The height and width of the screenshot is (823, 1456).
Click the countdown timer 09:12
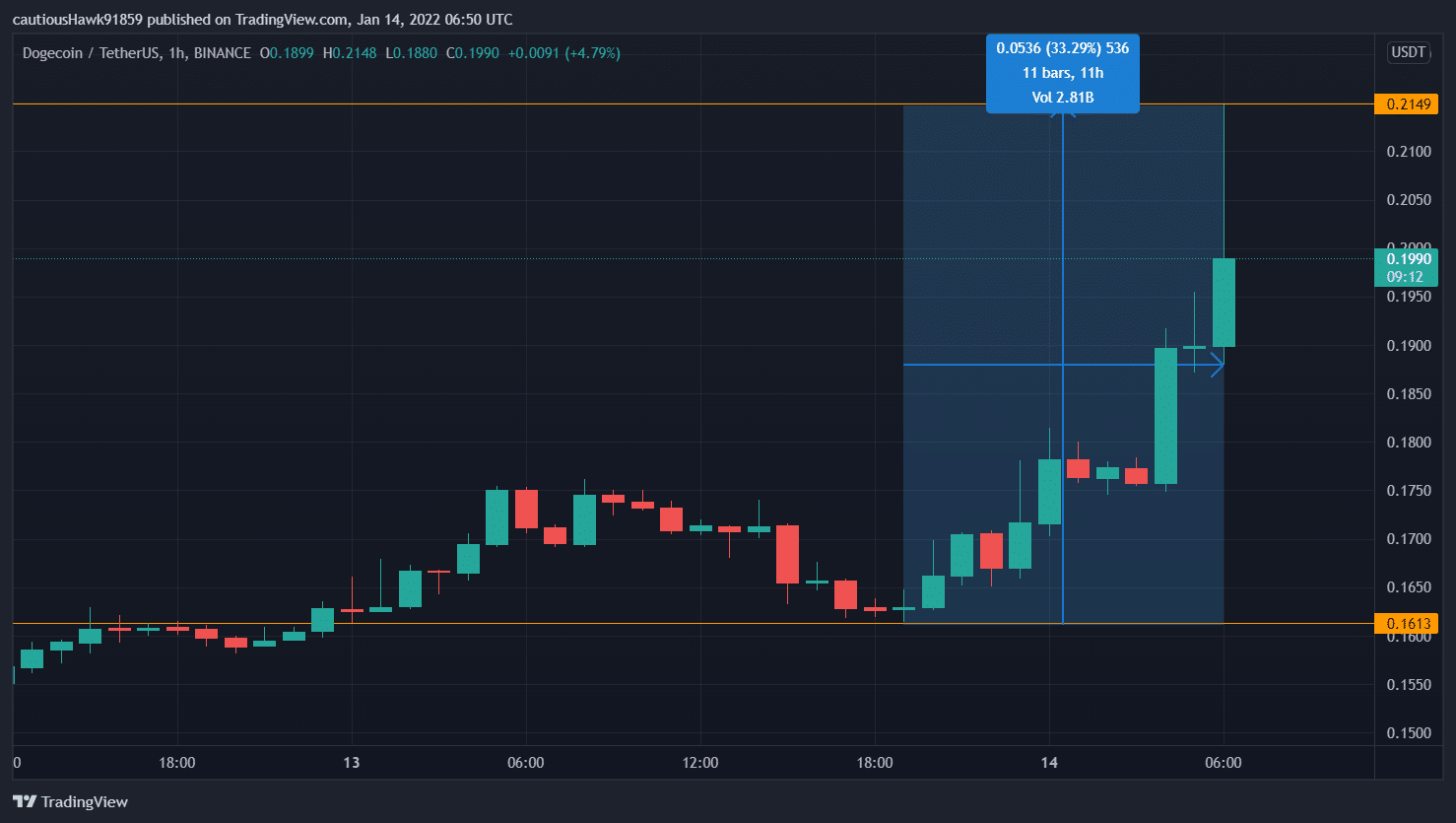[x=1406, y=277]
